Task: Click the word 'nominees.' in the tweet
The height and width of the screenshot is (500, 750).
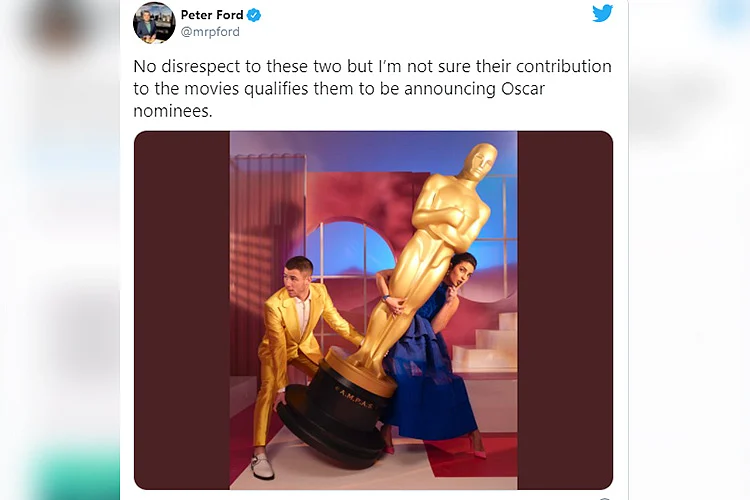Action: pyautogui.click(x=173, y=111)
